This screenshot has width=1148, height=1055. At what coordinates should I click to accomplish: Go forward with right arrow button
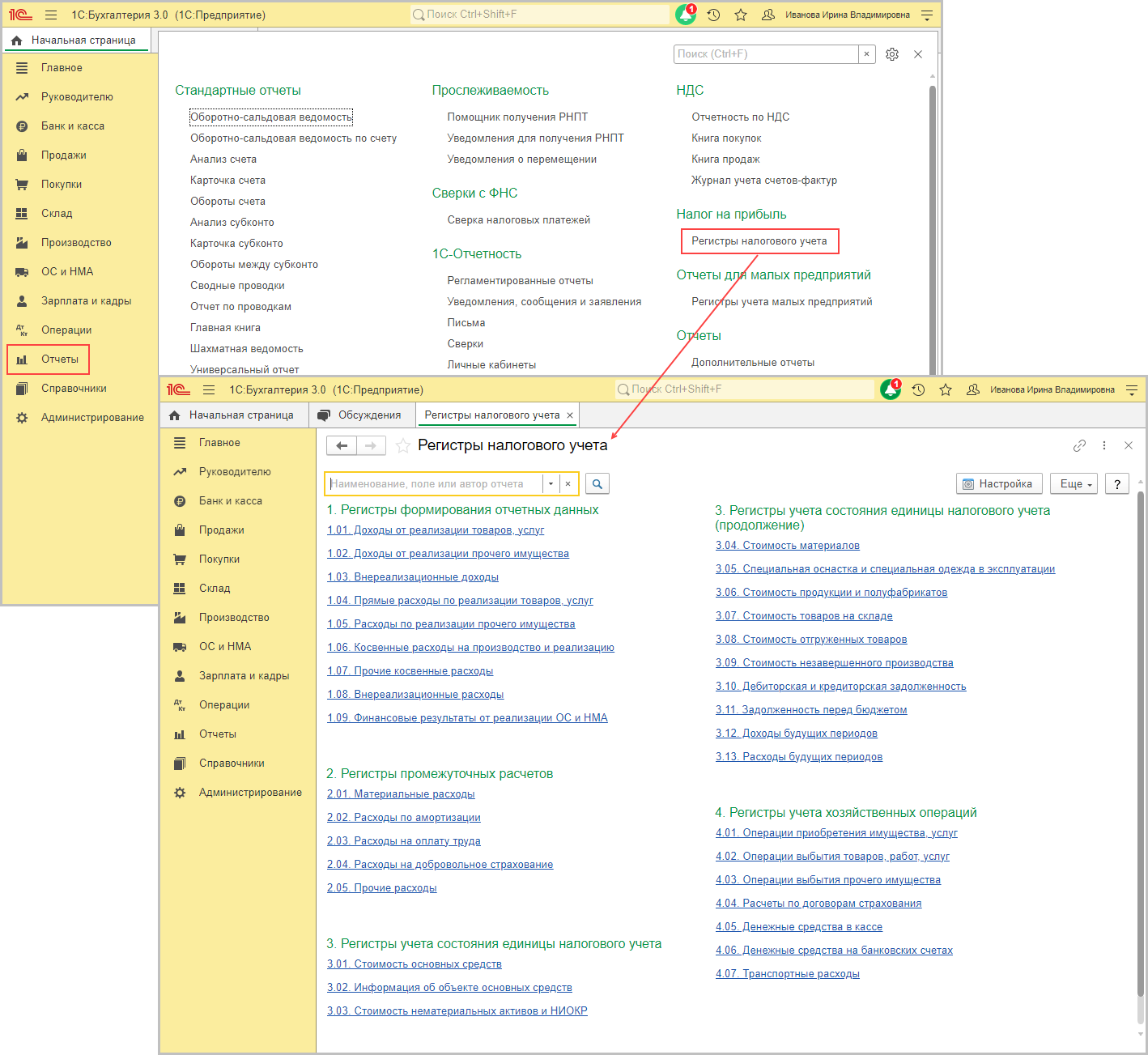pyautogui.click(x=371, y=445)
